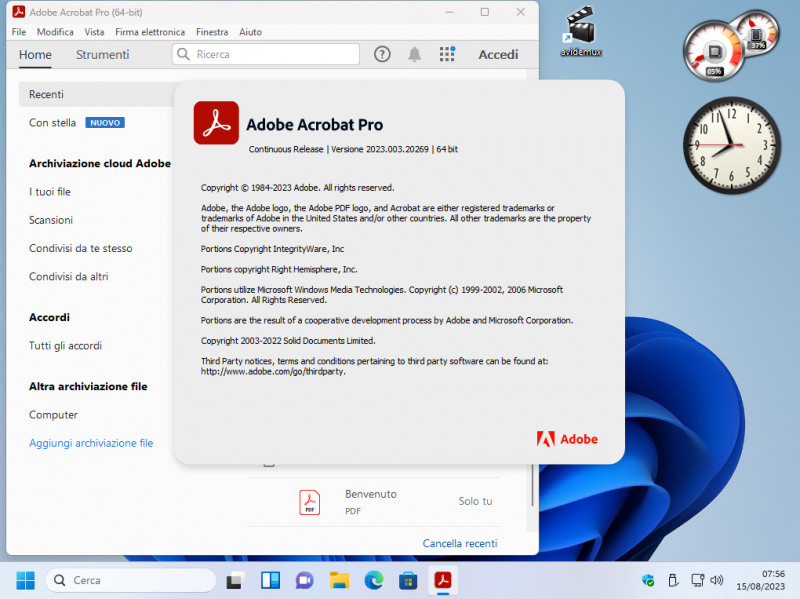
Task: Click the thirdparty URL text in dialog
Action: [x=273, y=372]
